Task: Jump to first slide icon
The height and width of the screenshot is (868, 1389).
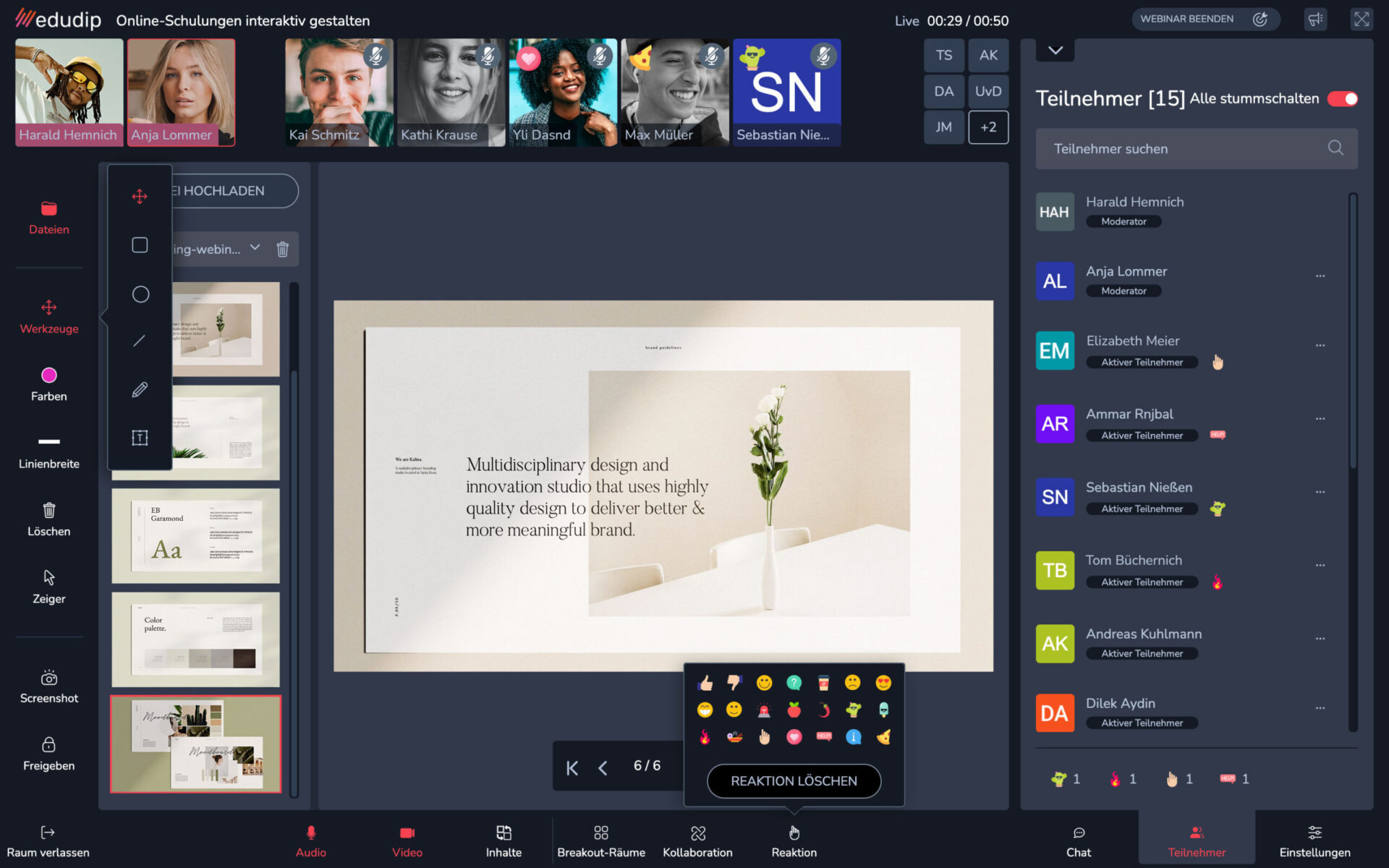Action: tap(572, 768)
